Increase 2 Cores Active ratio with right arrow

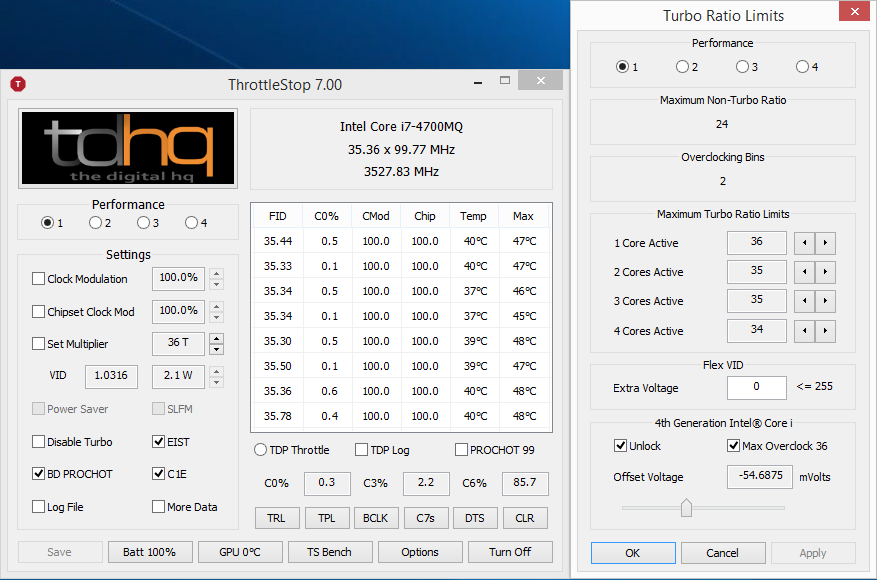point(826,272)
